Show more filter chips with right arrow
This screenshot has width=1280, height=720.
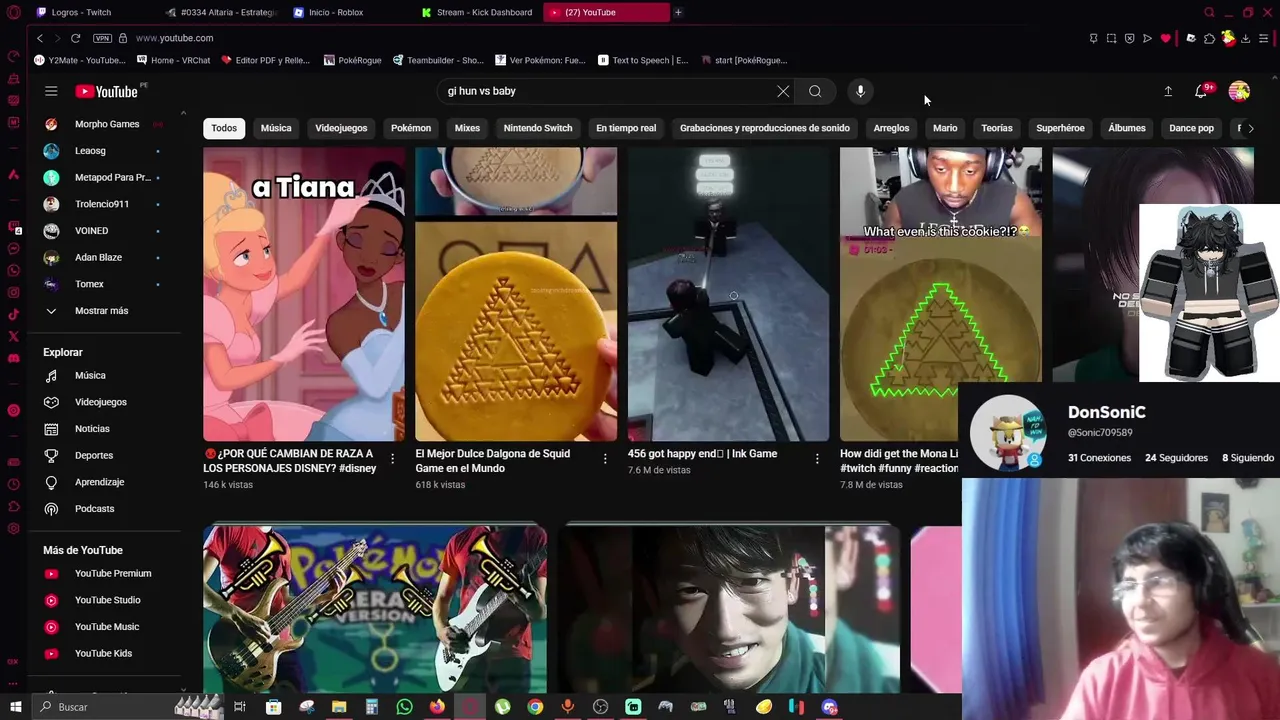pos(1251,128)
